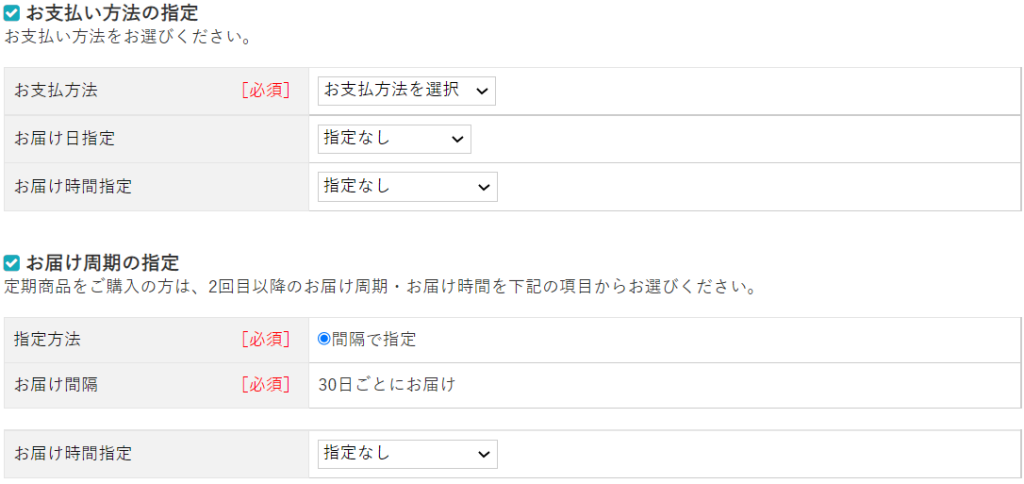1024x484 pixels.
Task: Click the お届け日指定 row label
Action: [x=64, y=139]
